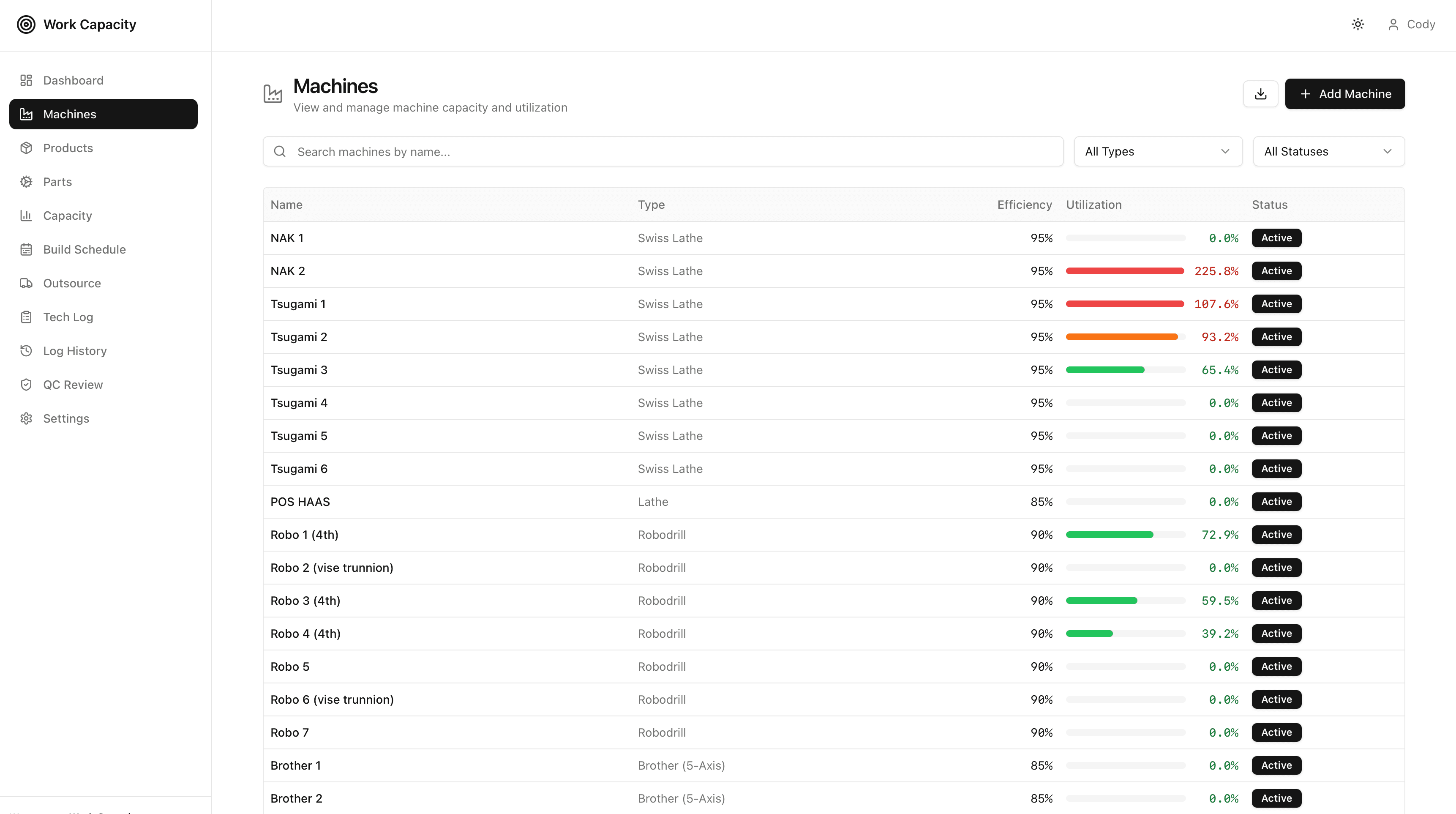The image size is (1456, 814).
Task: Click the Parts cog icon in sidebar
Action: point(26,182)
